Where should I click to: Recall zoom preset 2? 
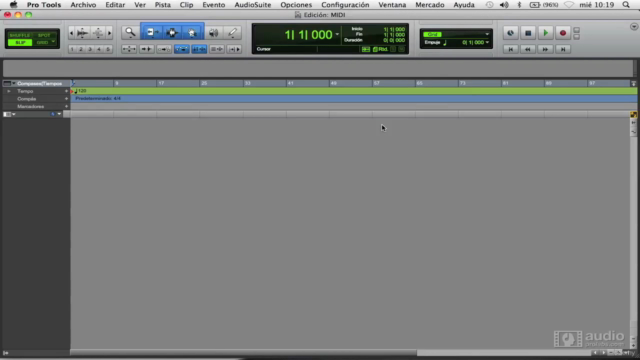(81, 49)
